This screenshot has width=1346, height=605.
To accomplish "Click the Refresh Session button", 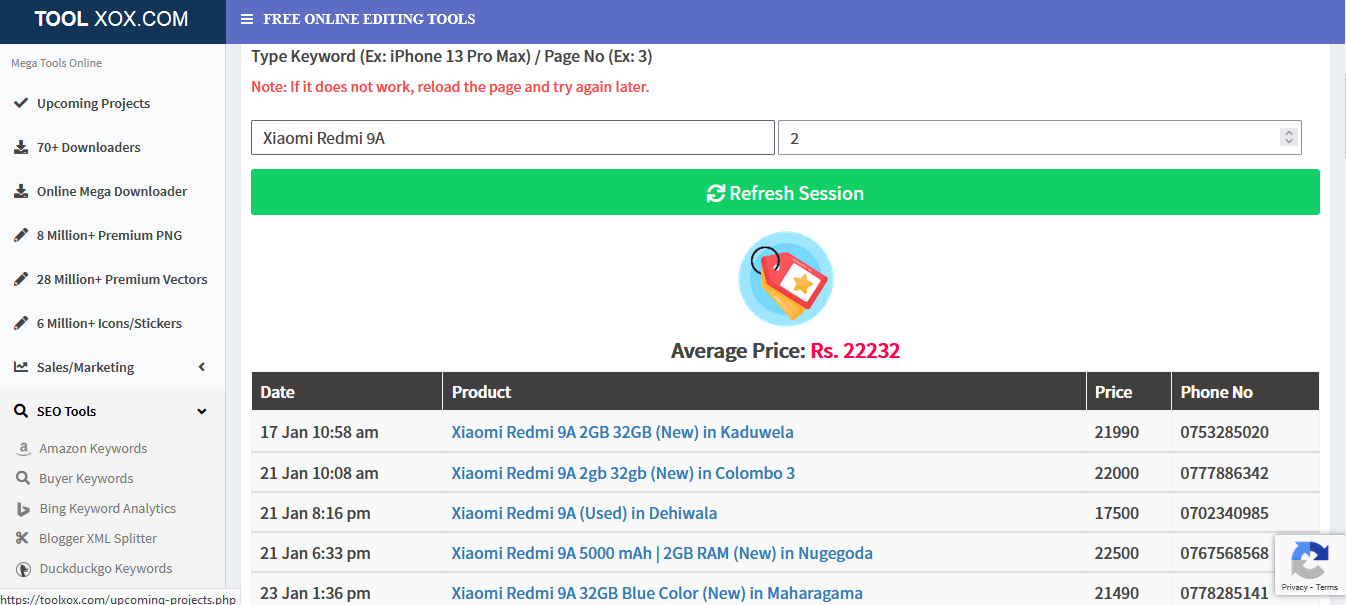I will pyautogui.click(x=785, y=192).
